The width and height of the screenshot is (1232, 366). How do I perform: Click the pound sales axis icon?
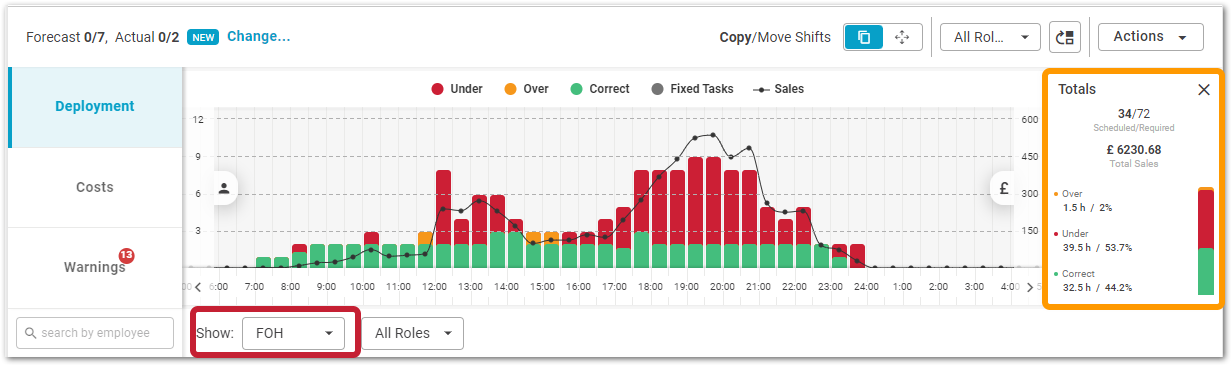pos(1004,188)
